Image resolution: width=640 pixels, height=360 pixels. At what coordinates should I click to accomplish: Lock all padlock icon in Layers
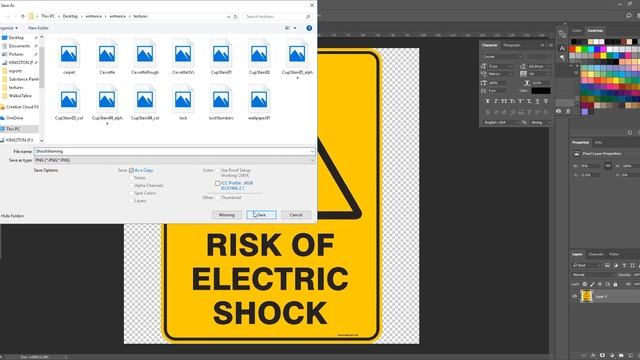pyautogui.click(x=616, y=284)
